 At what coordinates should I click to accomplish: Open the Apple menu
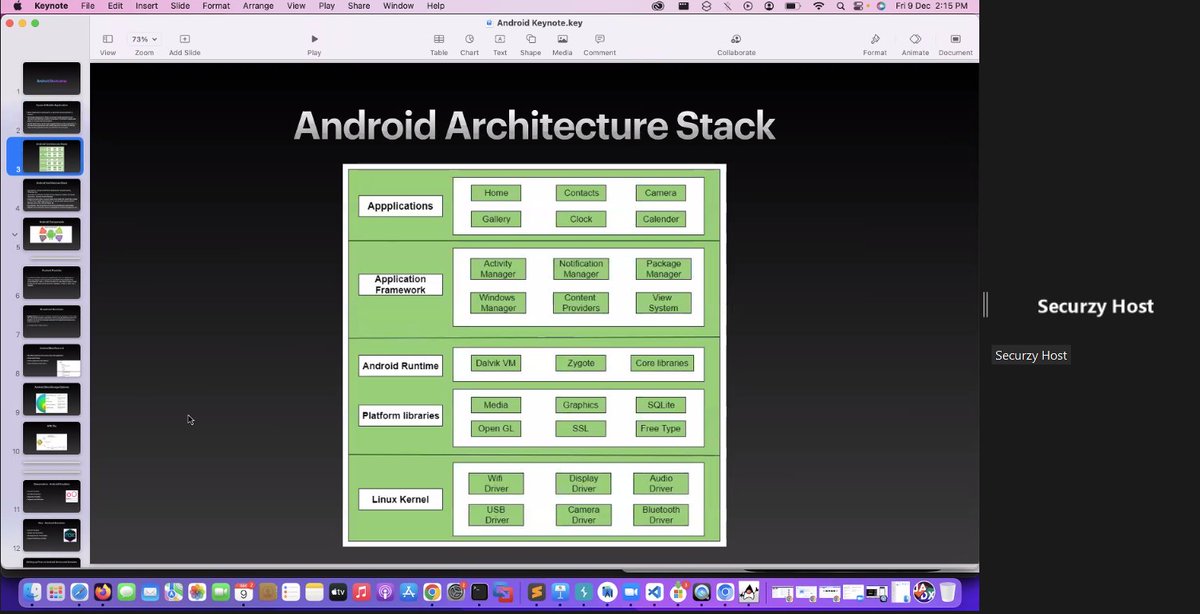17,6
